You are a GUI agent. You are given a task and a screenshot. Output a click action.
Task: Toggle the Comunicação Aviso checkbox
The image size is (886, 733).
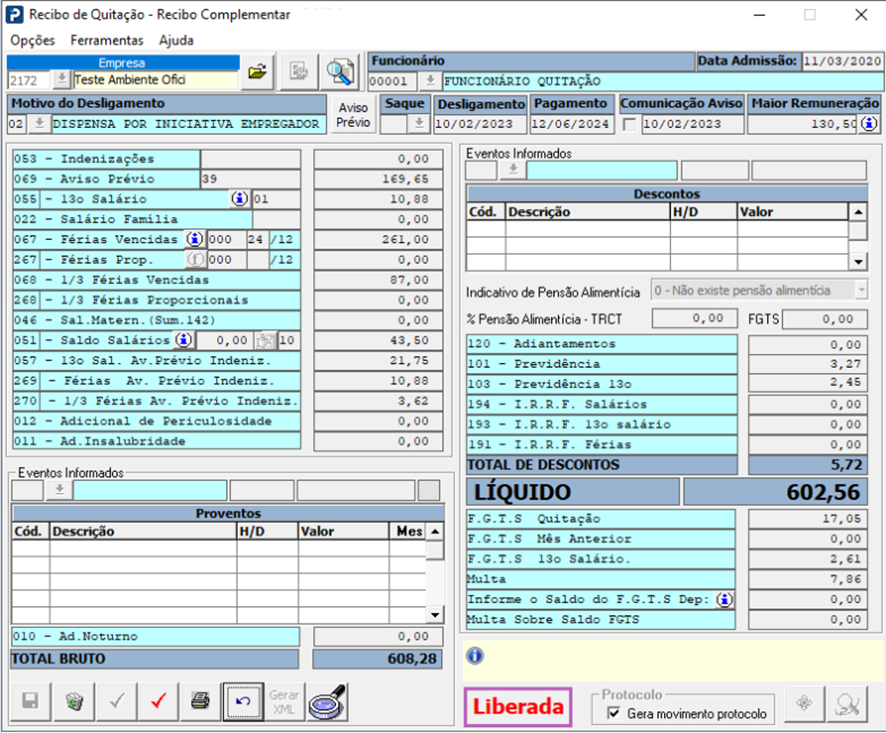point(629,124)
